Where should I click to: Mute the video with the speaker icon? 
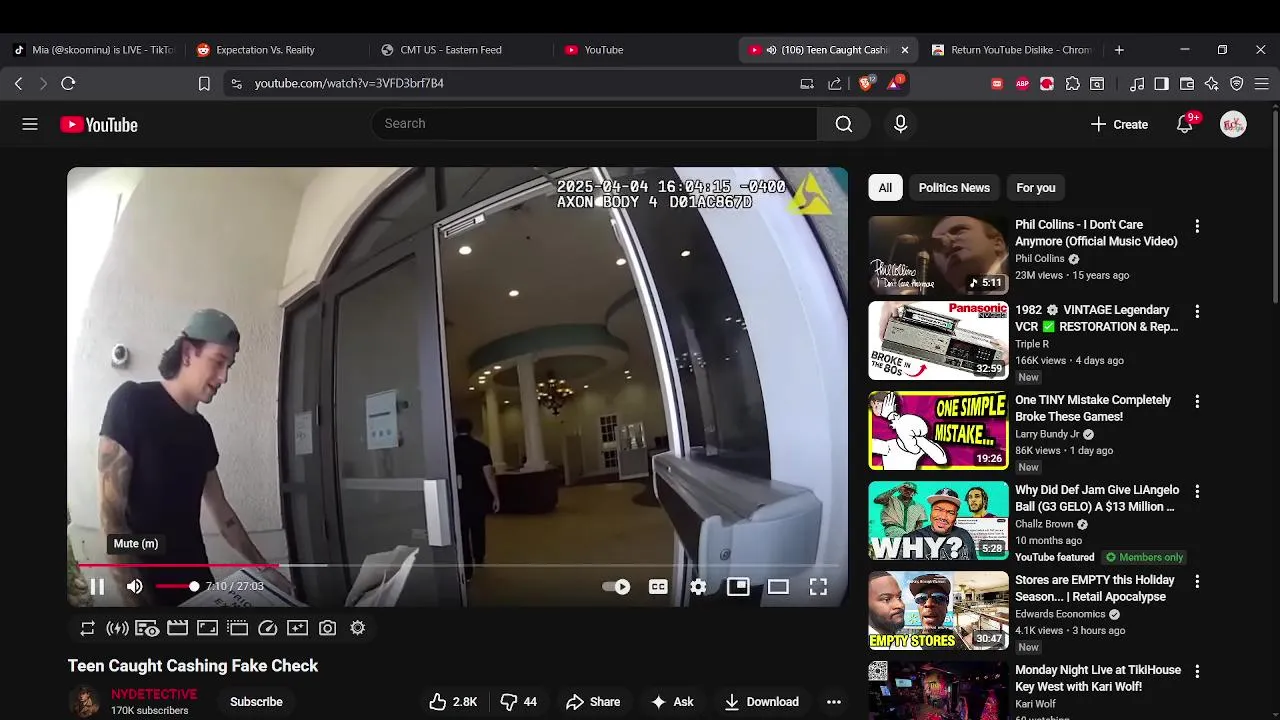[x=135, y=587]
